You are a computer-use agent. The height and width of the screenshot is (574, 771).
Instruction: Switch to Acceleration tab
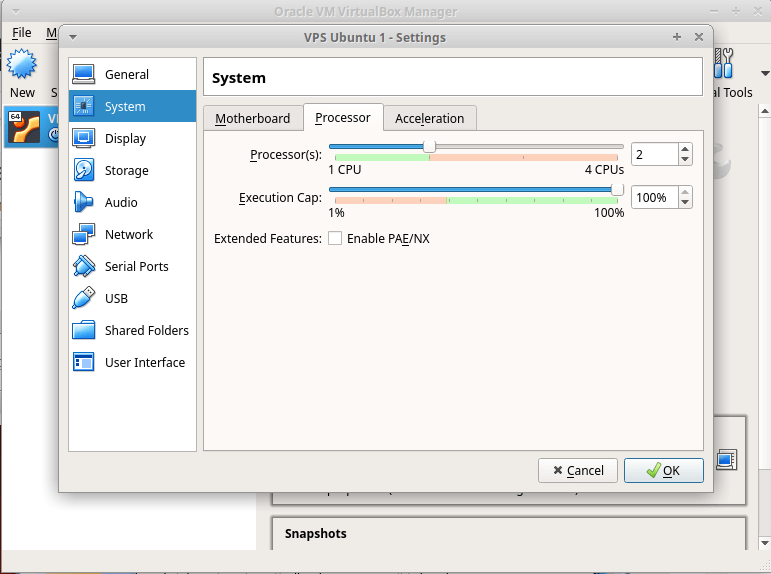click(429, 119)
